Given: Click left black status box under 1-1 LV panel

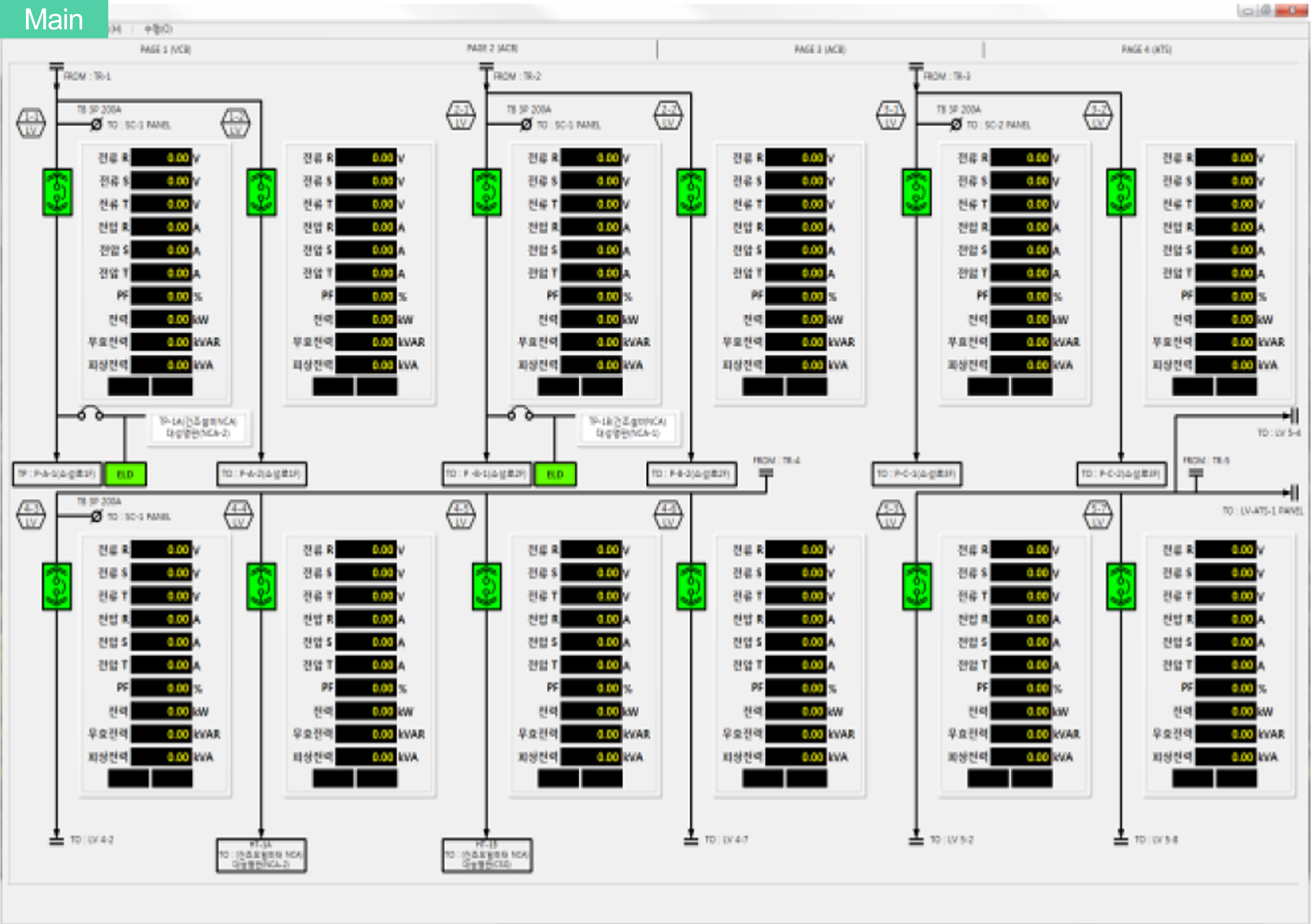Looking at the screenshot, I should pos(129,387).
